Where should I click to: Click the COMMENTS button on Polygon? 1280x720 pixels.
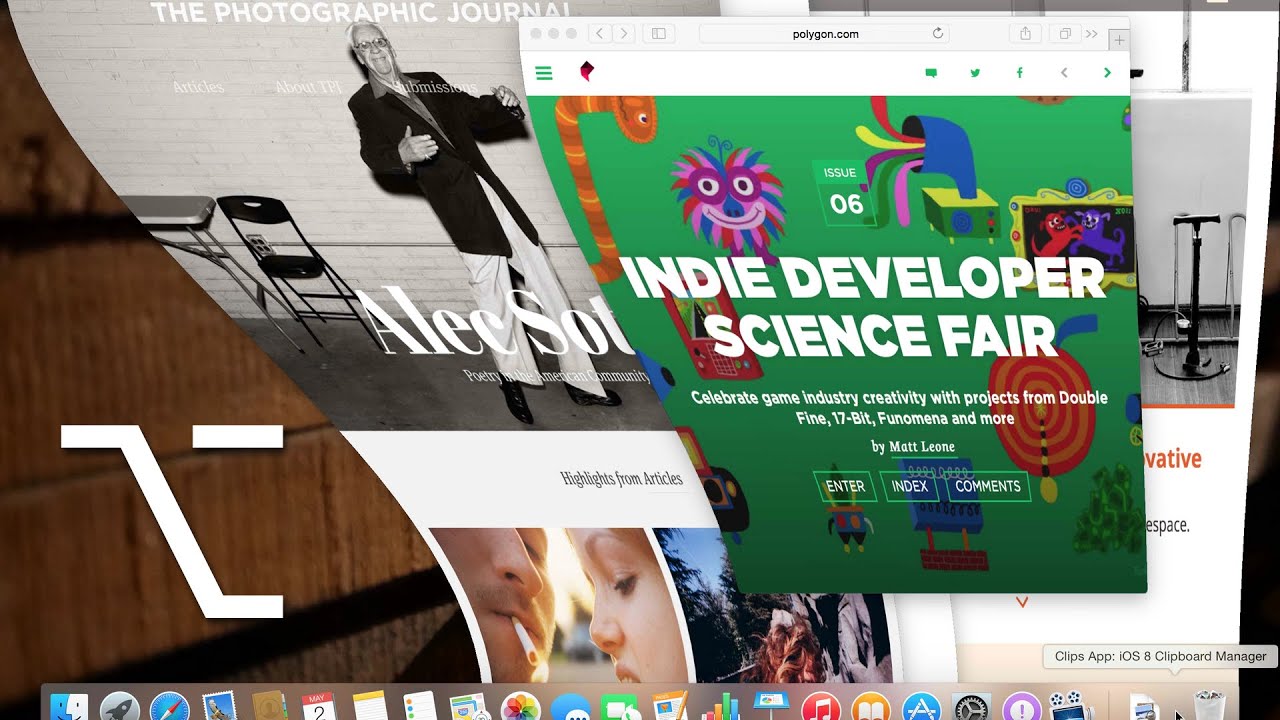tap(988, 486)
